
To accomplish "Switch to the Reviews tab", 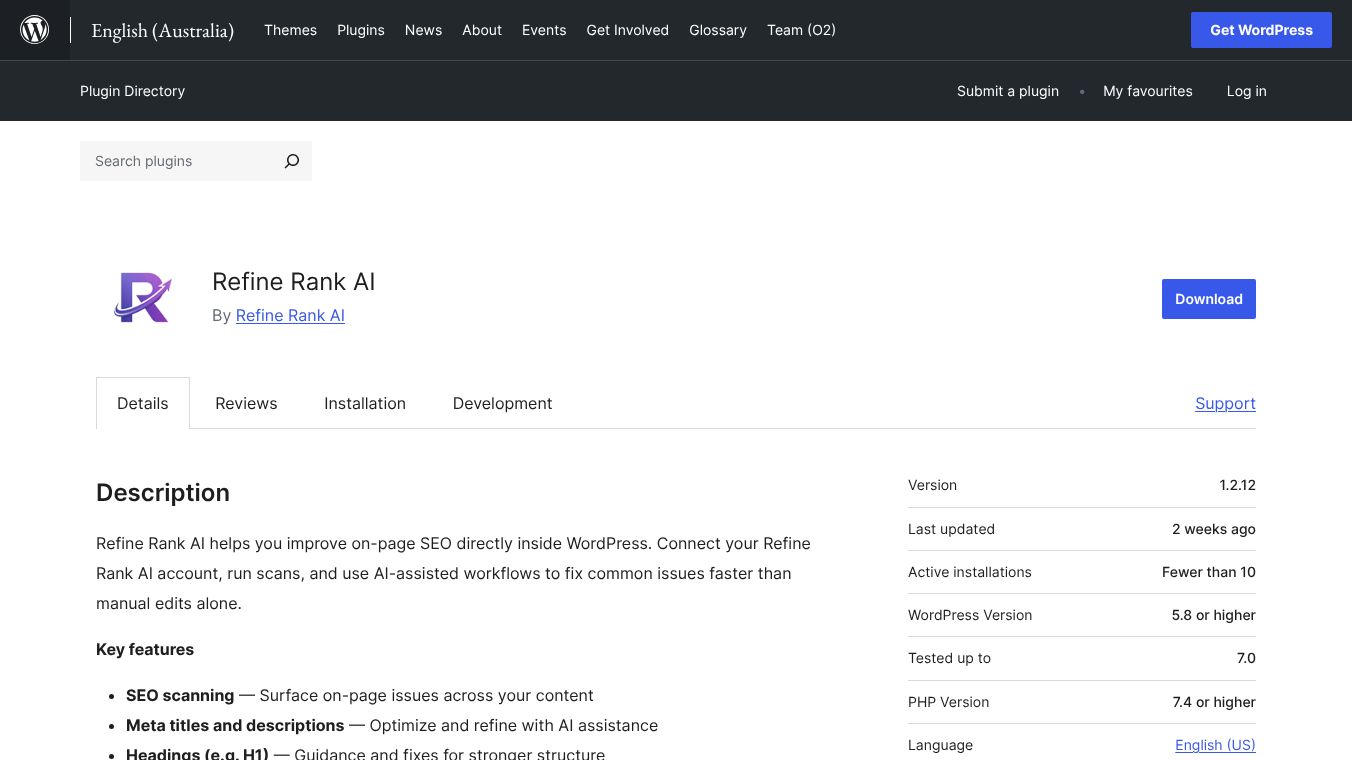I will pos(246,403).
